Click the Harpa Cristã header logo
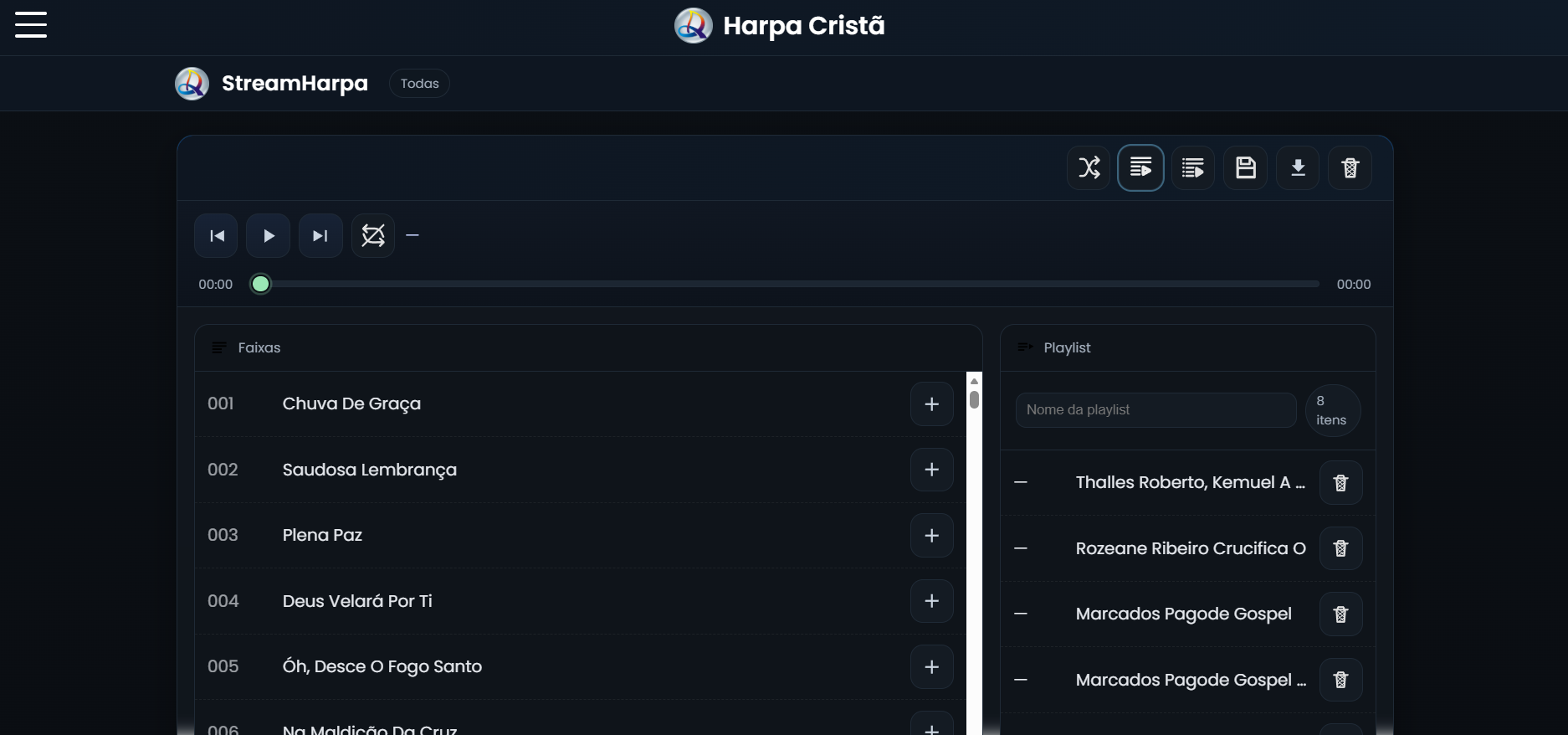The width and height of the screenshot is (1568, 735). pyautogui.click(x=693, y=26)
